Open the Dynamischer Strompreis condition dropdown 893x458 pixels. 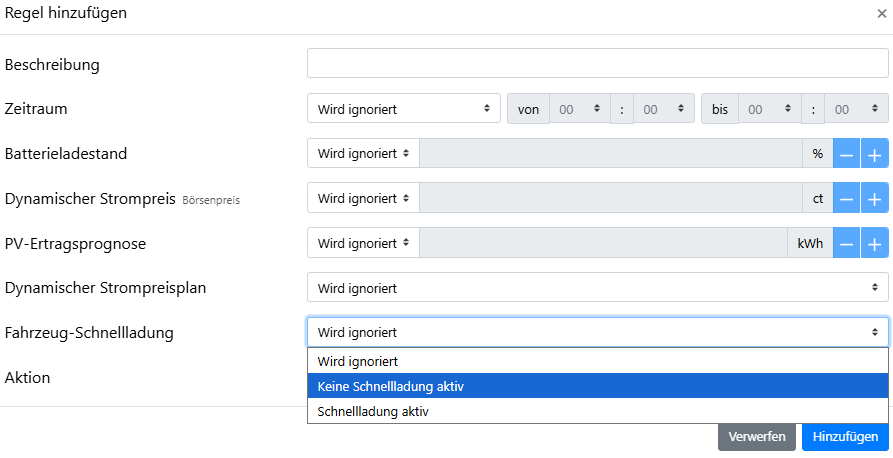[x=363, y=199]
